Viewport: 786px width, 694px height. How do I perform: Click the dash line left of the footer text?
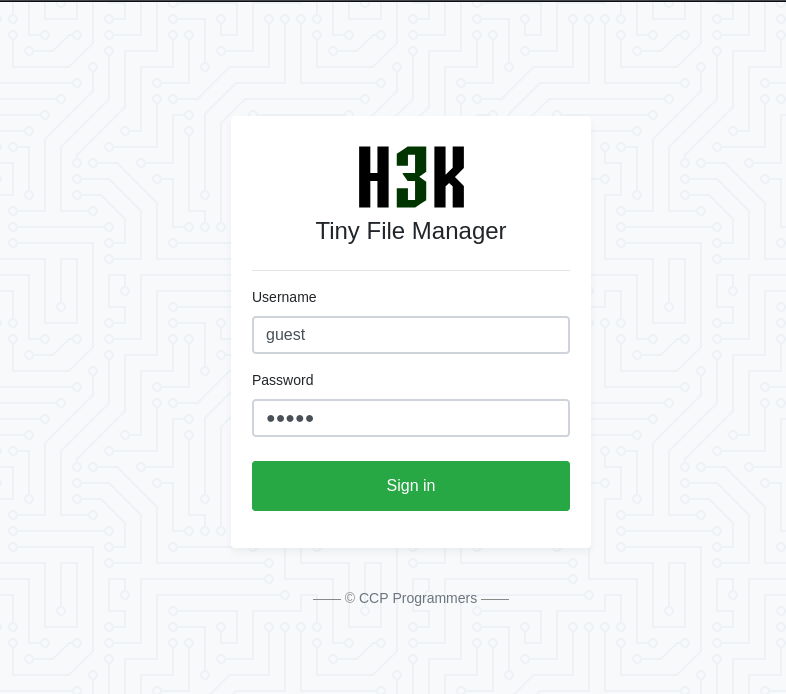click(327, 599)
